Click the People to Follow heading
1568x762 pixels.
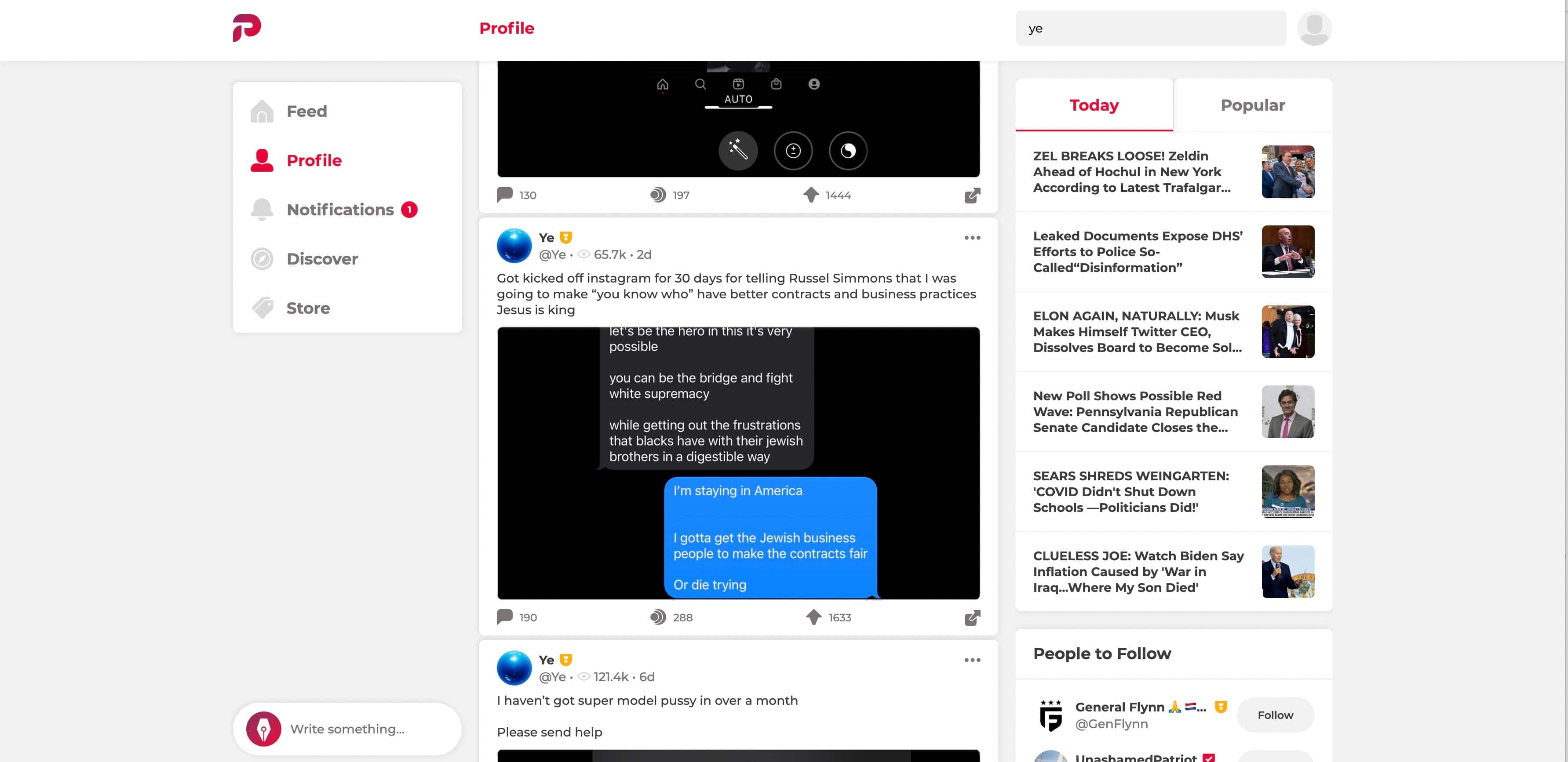(1102, 654)
